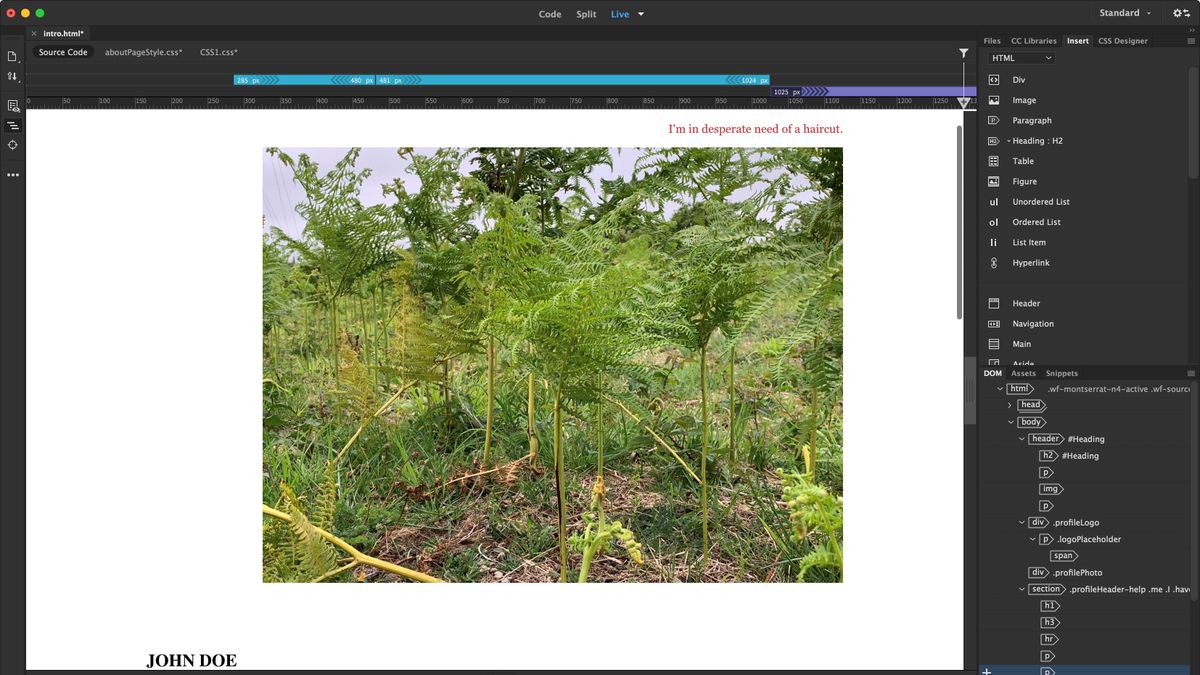Open the three-dots Customize Toolbar icon
1200x675 pixels.
13,174
